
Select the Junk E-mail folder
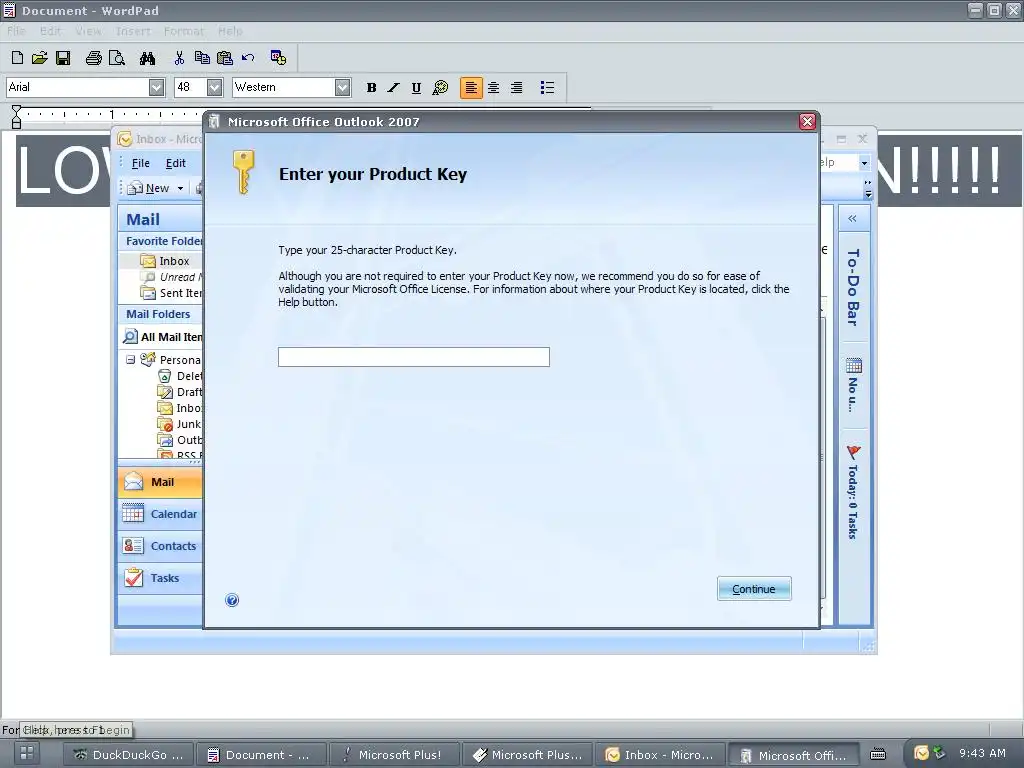[x=180, y=424]
